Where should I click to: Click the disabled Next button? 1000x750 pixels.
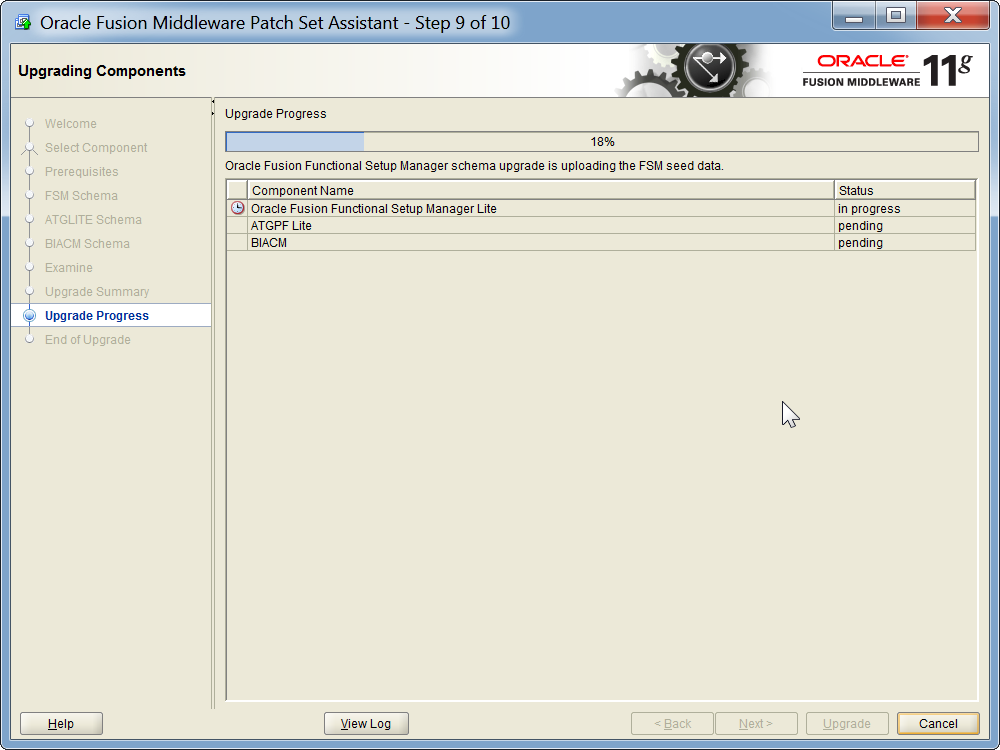pos(756,723)
